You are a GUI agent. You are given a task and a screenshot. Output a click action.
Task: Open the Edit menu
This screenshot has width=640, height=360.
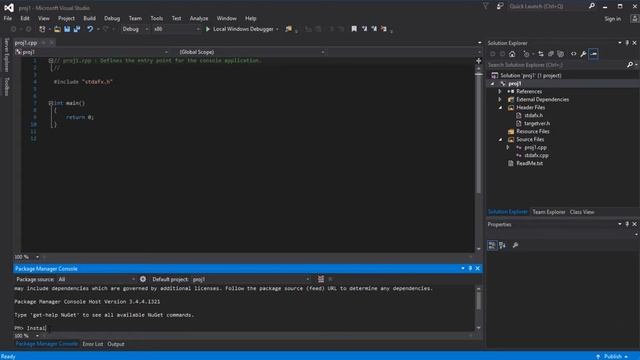(x=25, y=18)
